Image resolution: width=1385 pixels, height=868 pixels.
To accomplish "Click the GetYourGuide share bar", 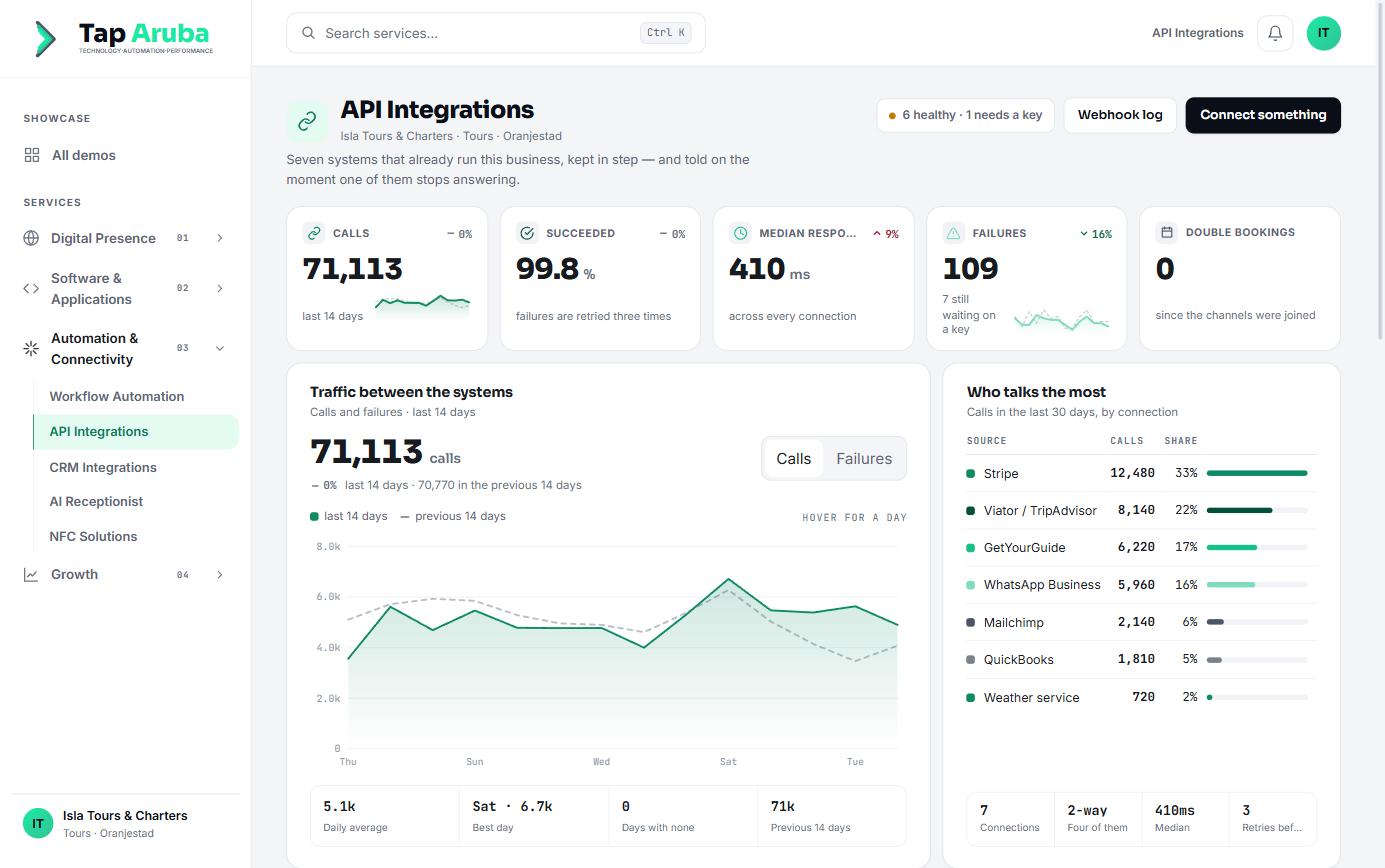I will point(1257,547).
